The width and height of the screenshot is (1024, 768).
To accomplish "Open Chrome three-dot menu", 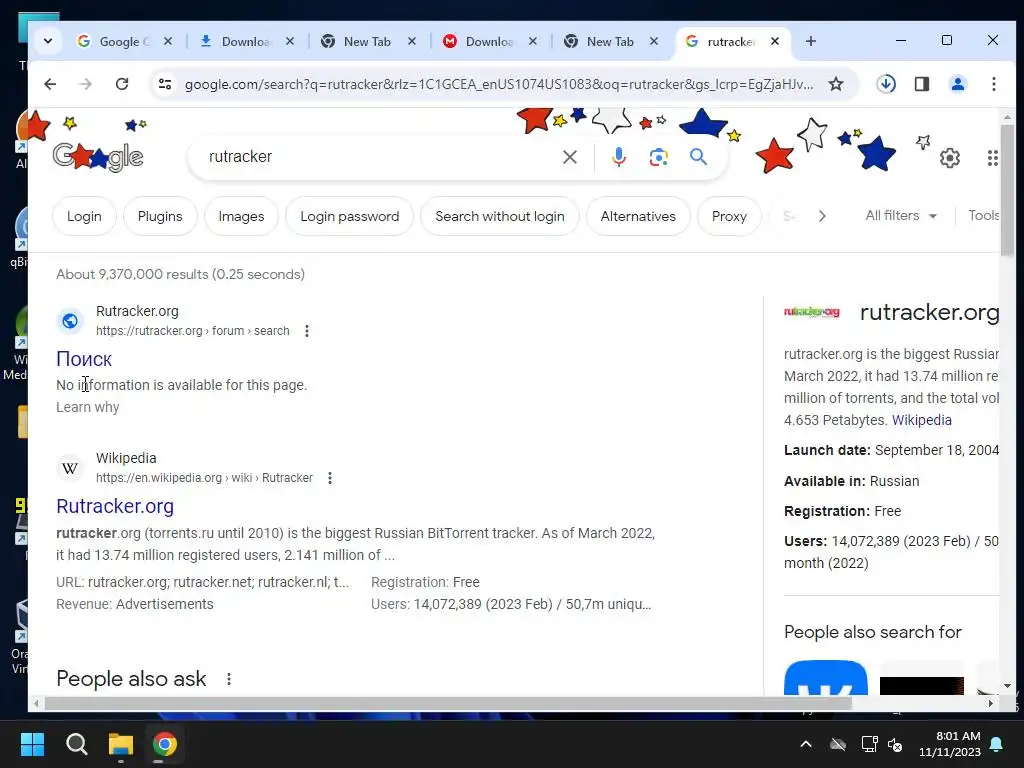I will 993,84.
